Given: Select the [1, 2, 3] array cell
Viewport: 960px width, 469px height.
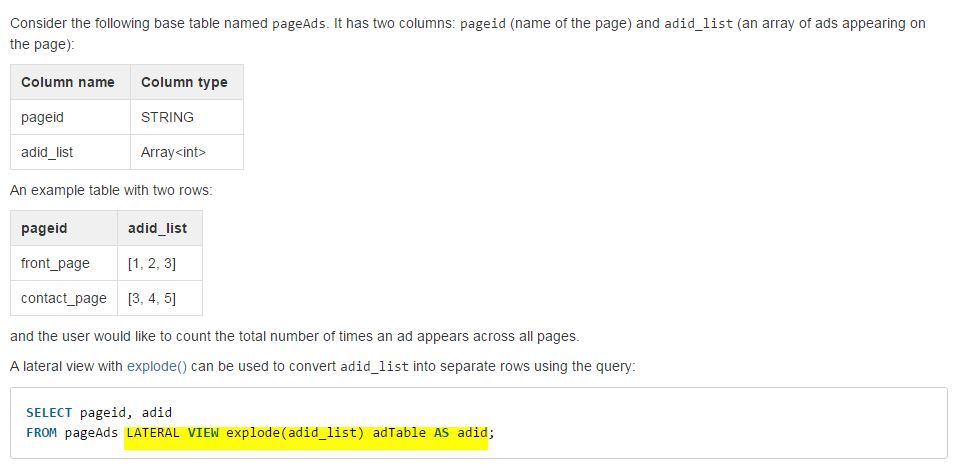Looking at the screenshot, I should pos(152,263).
